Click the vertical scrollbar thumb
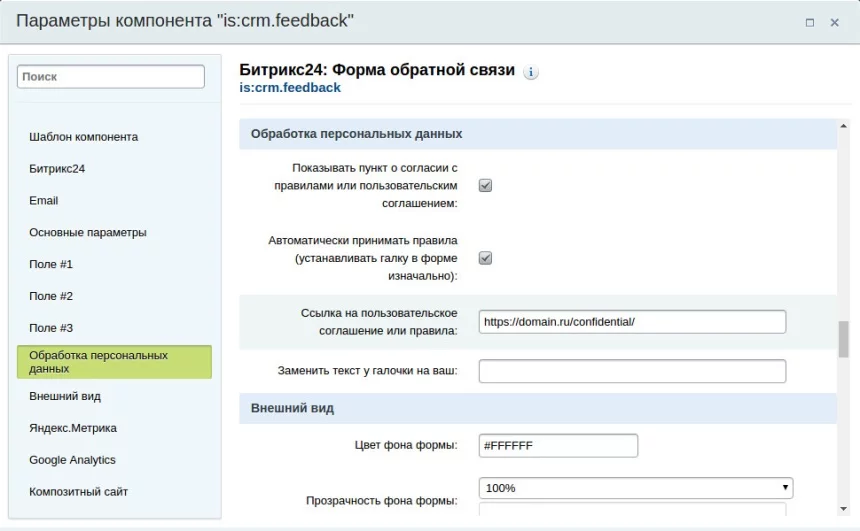The width and height of the screenshot is (860, 531). point(844,340)
